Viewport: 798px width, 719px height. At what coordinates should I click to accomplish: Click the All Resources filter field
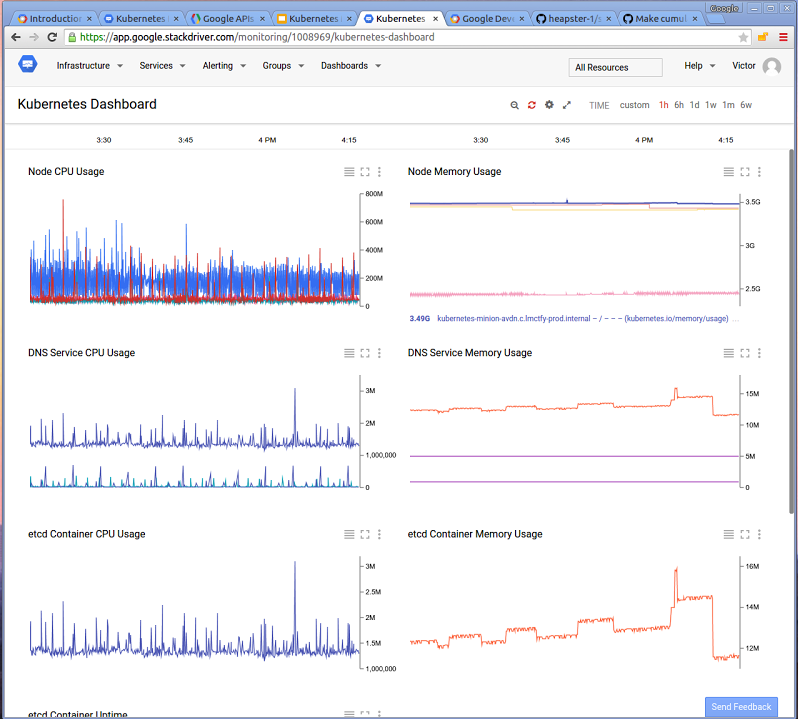616,67
